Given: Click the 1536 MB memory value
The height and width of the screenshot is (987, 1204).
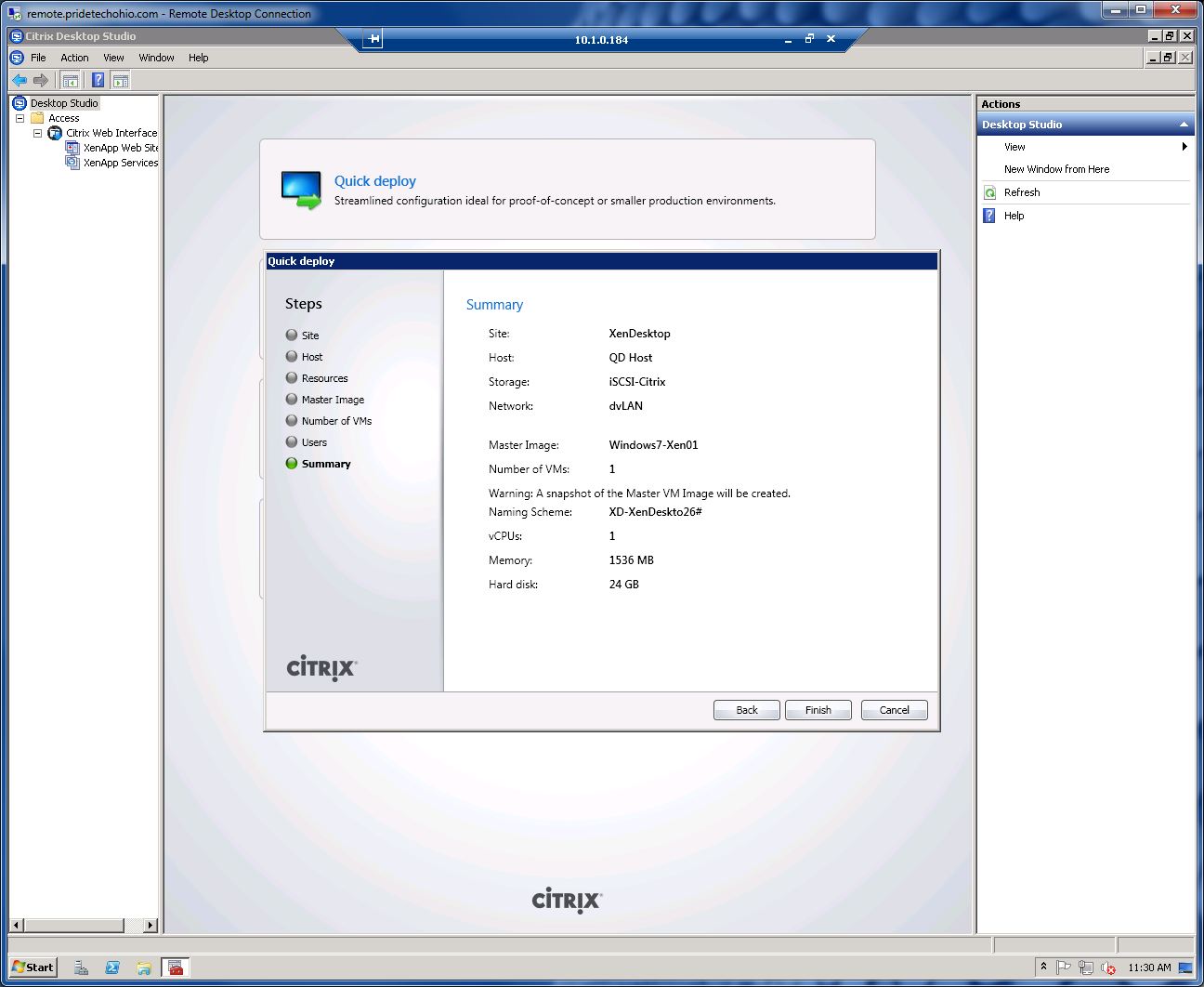Looking at the screenshot, I should pyautogui.click(x=632, y=560).
